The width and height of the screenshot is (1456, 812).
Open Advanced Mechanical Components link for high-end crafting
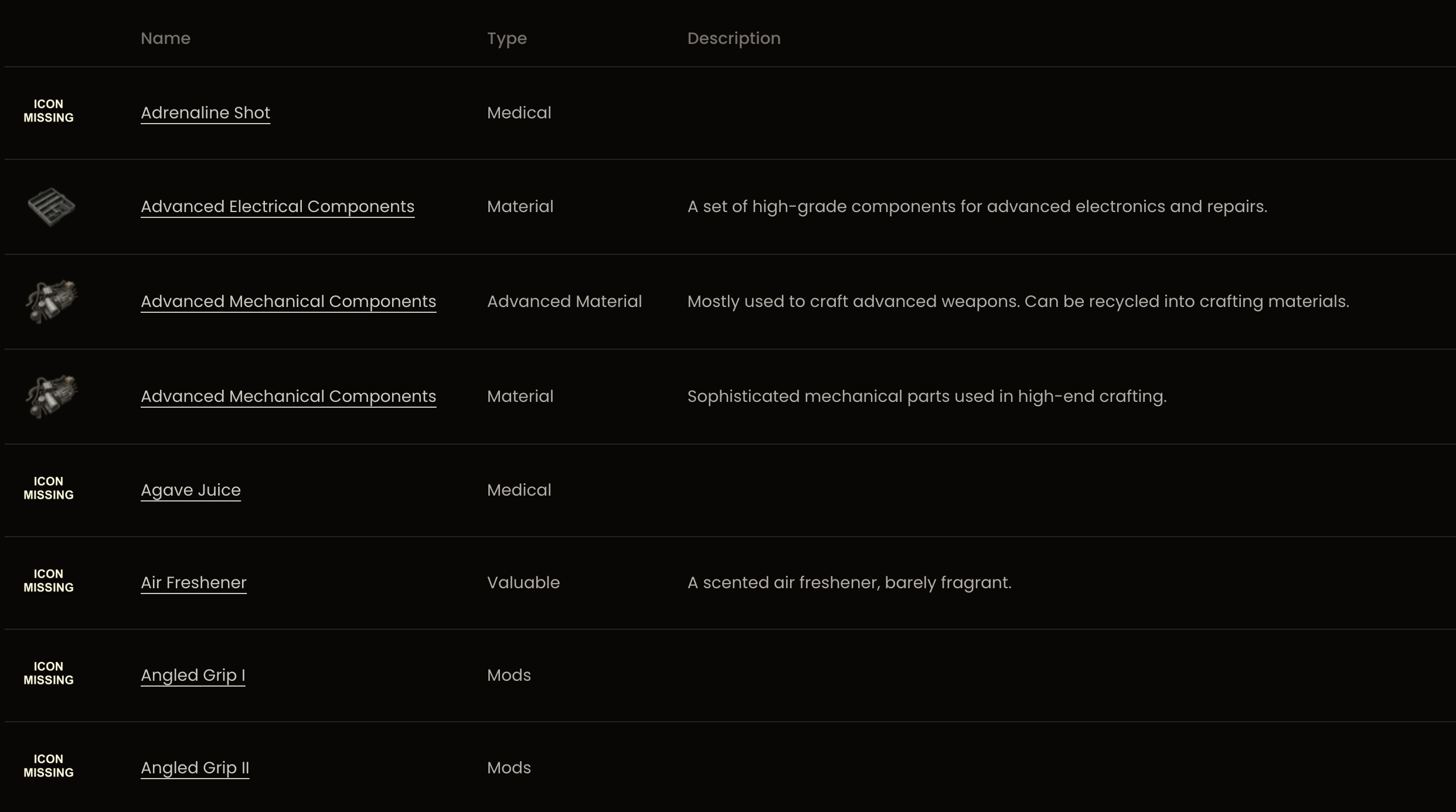288,396
